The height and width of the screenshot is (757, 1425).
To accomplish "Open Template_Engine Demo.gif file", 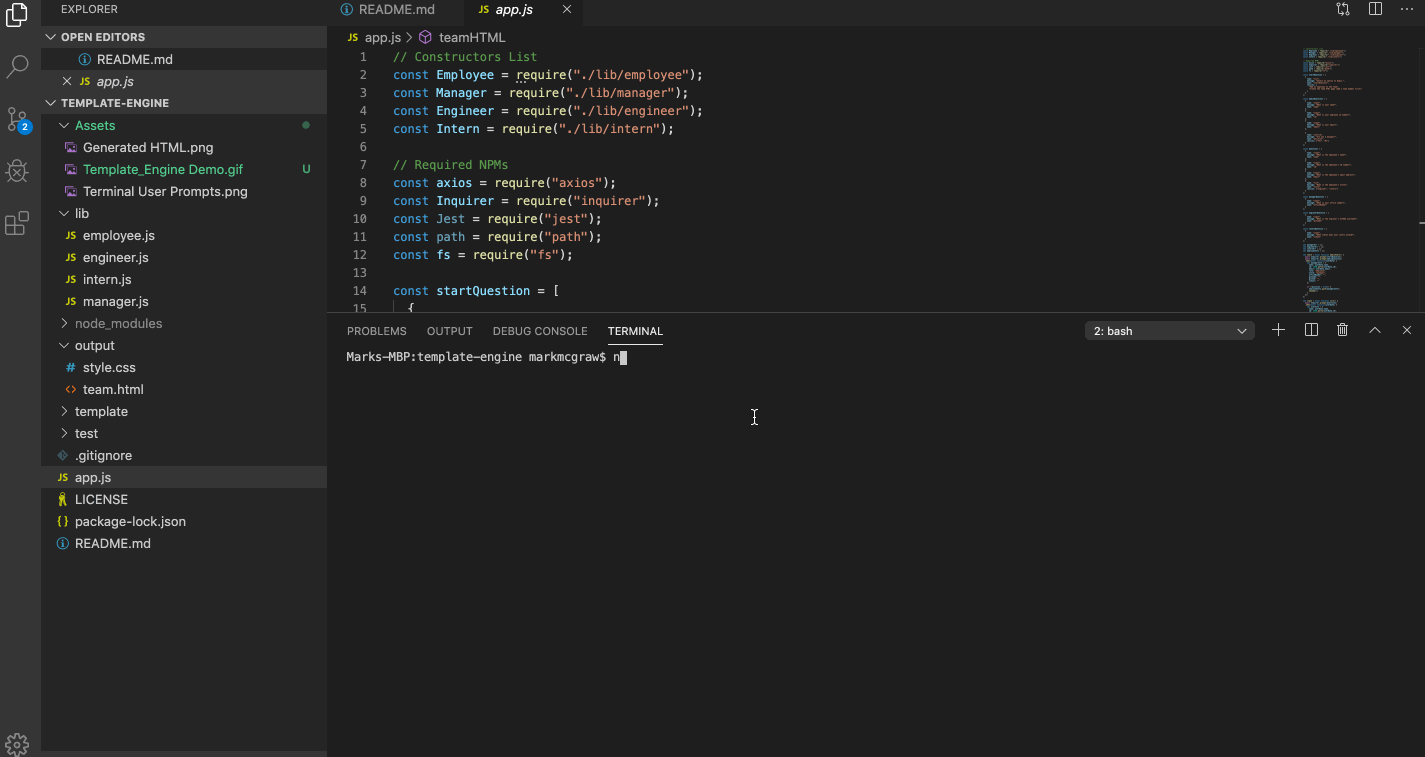I will 163,169.
